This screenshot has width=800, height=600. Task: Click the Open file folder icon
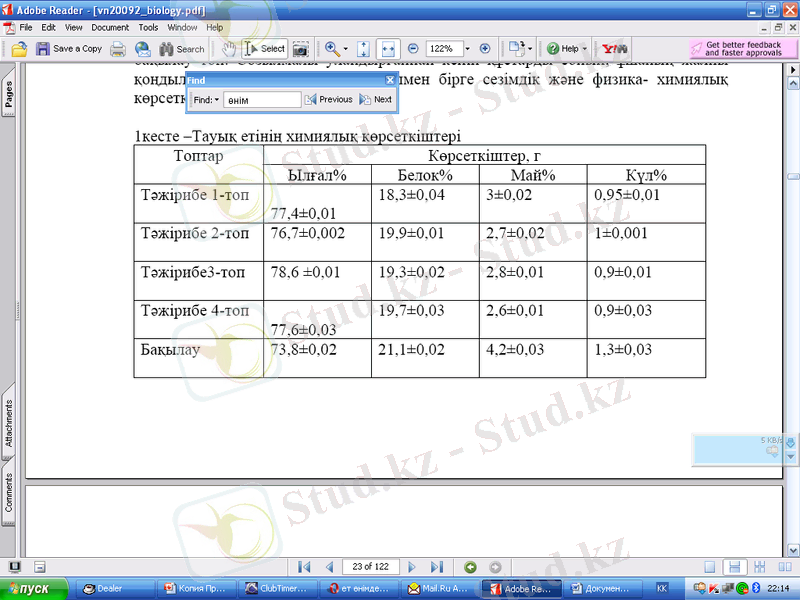click(19, 48)
